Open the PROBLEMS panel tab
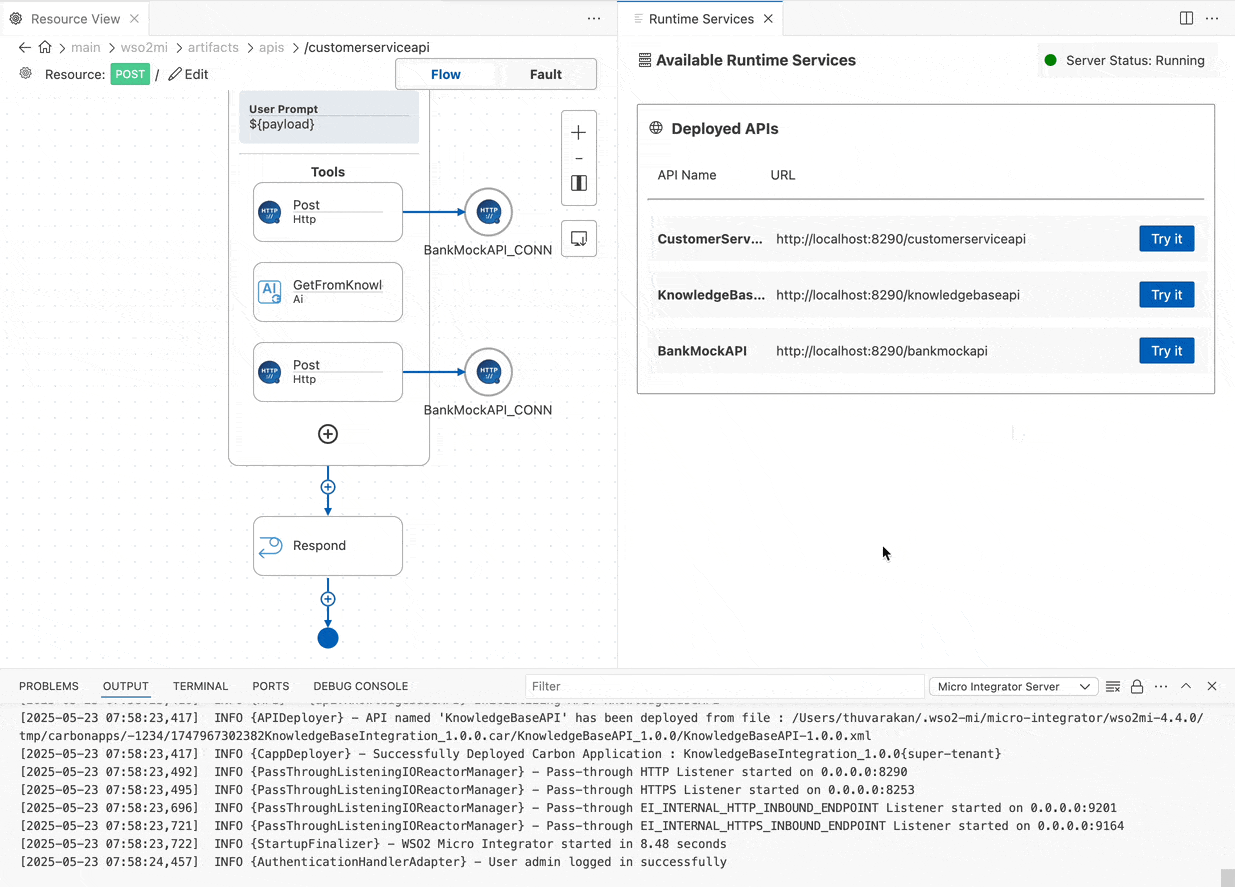This screenshot has width=1235, height=887. click(x=49, y=686)
